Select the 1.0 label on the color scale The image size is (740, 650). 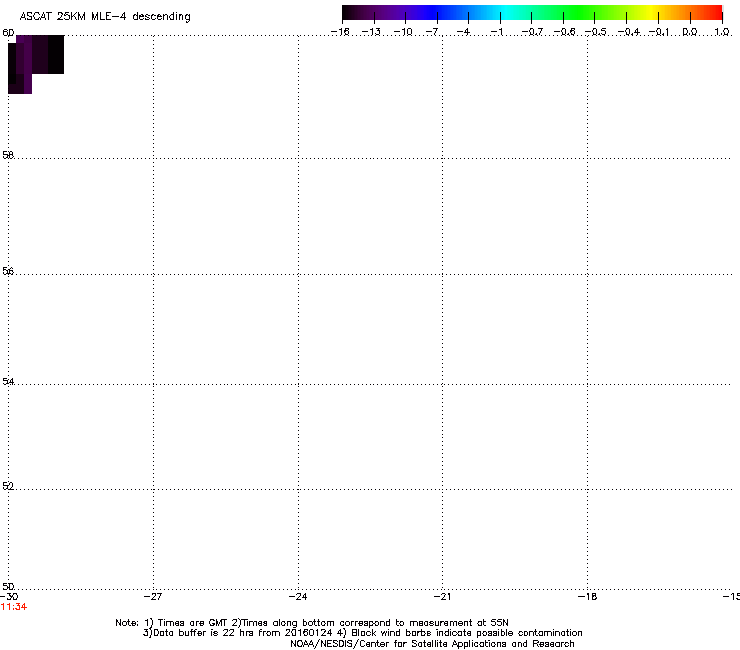[x=722, y=32]
